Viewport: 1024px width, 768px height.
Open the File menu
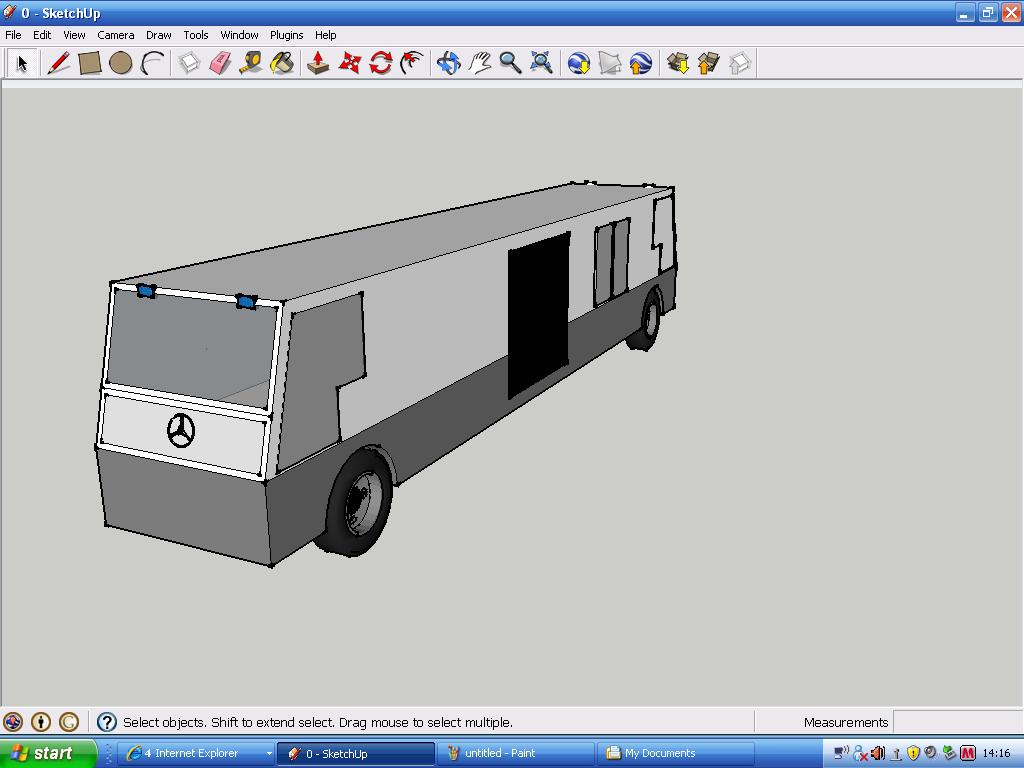coord(13,35)
